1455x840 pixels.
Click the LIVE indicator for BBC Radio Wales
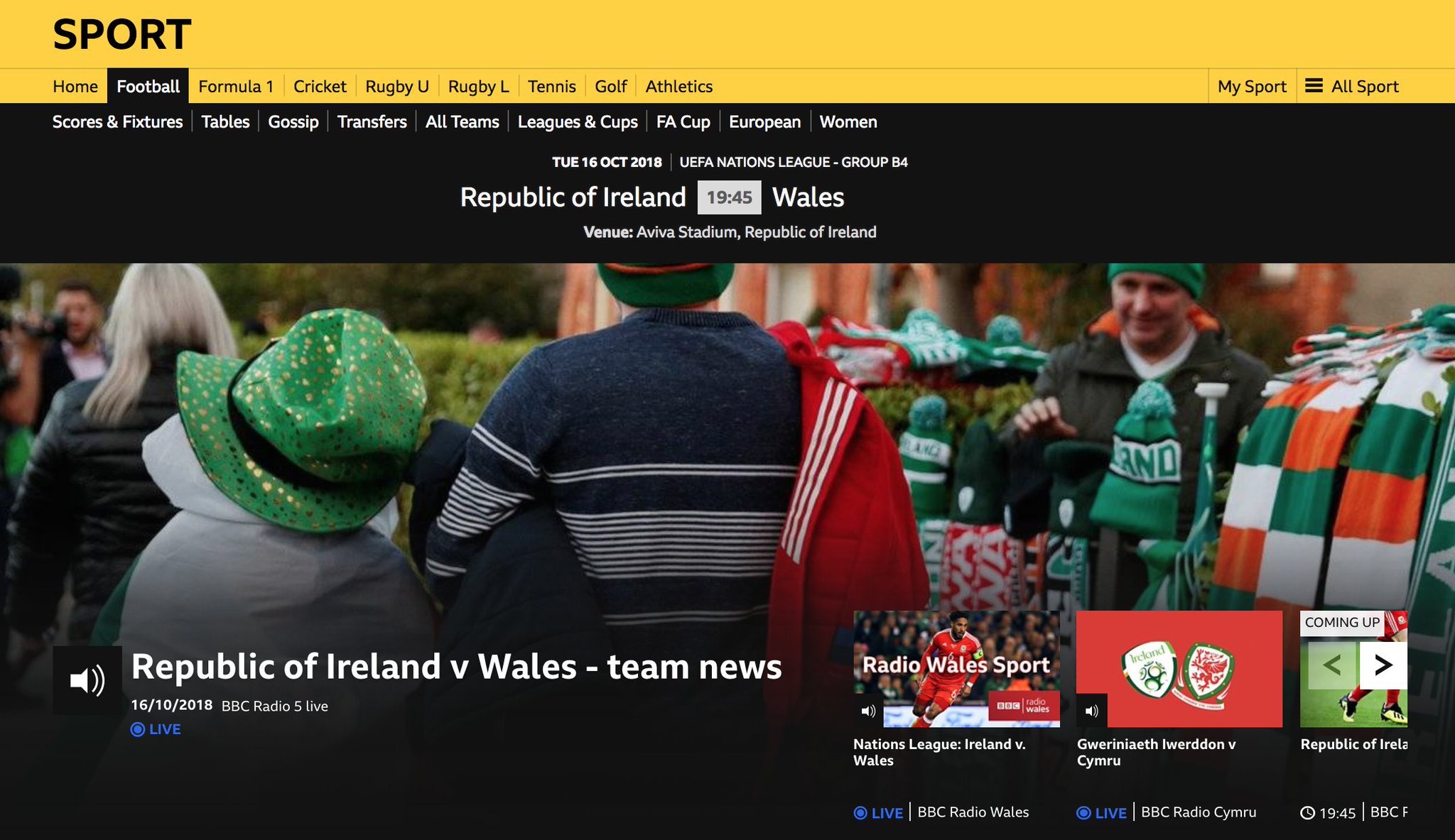click(x=879, y=813)
